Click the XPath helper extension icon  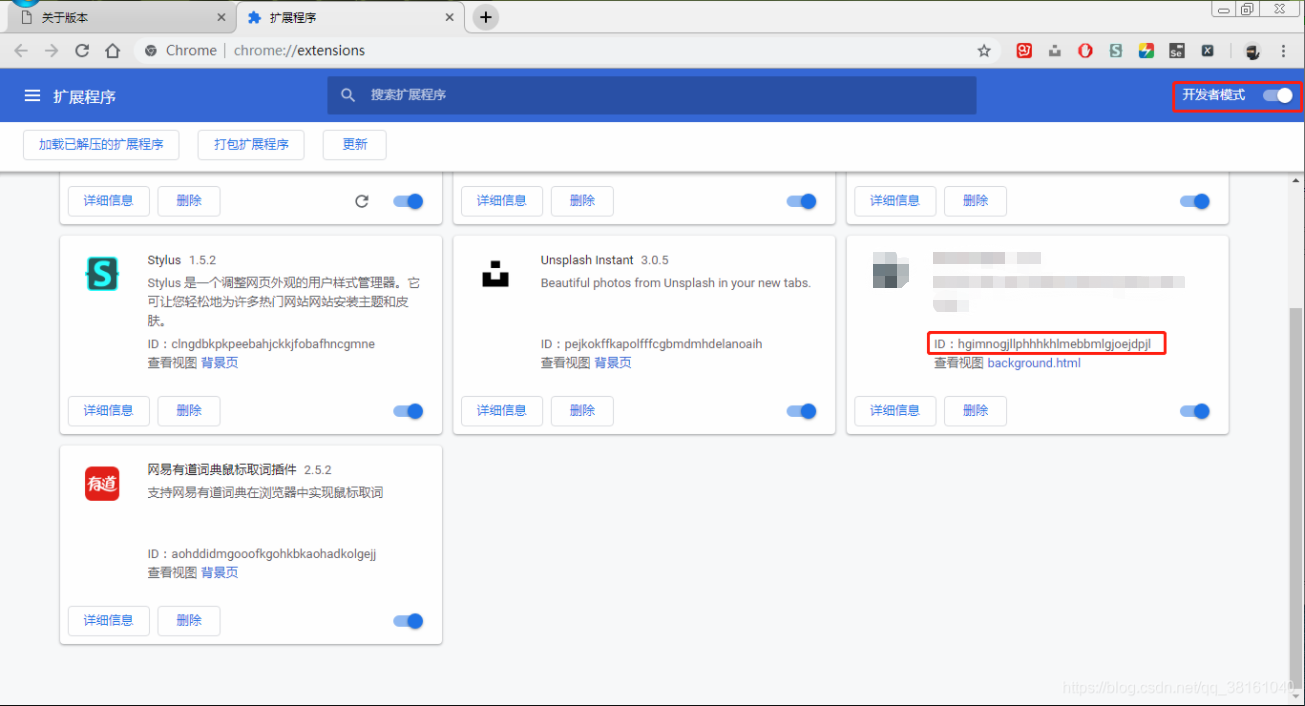(x=1207, y=50)
